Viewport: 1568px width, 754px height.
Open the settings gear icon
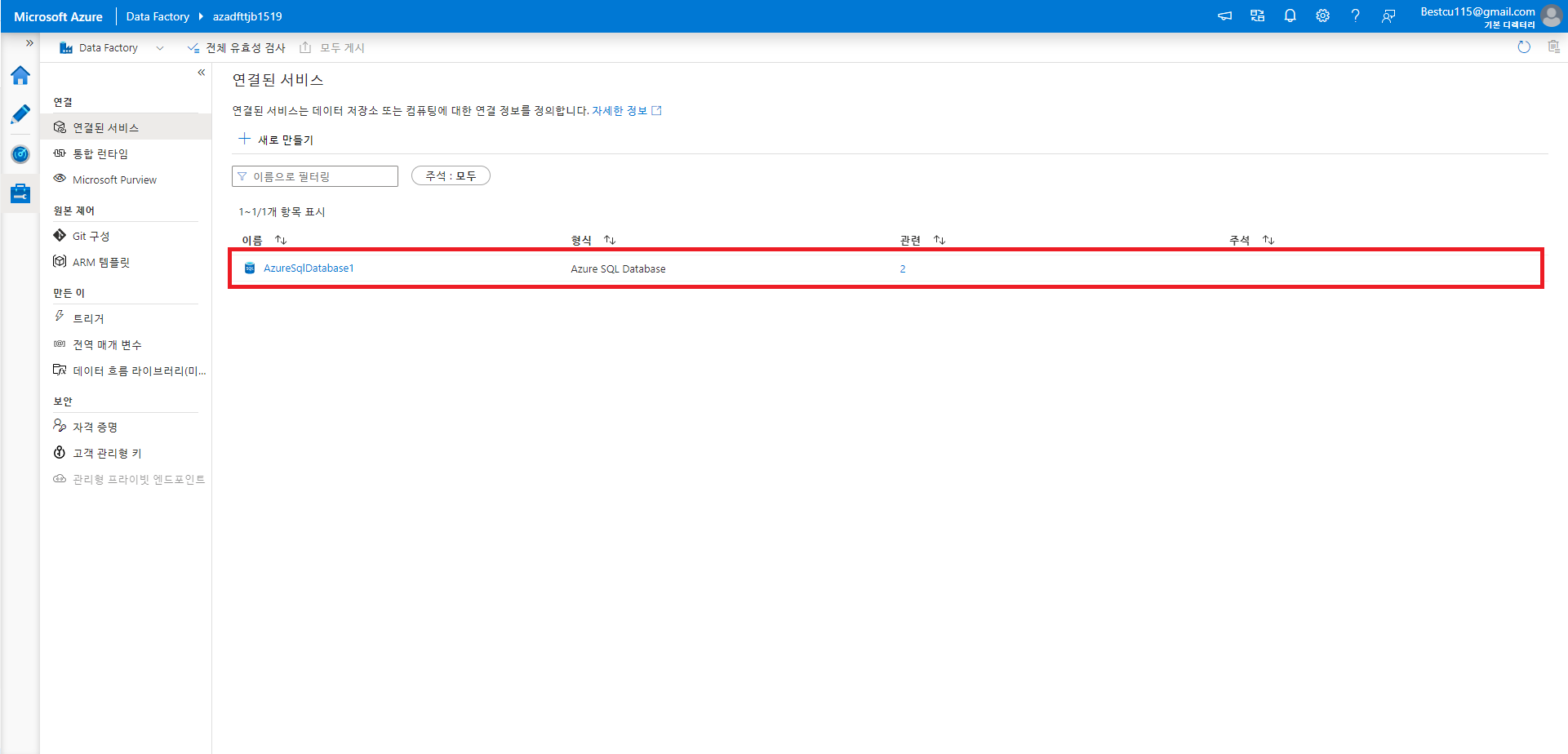pyautogui.click(x=1322, y=16)
